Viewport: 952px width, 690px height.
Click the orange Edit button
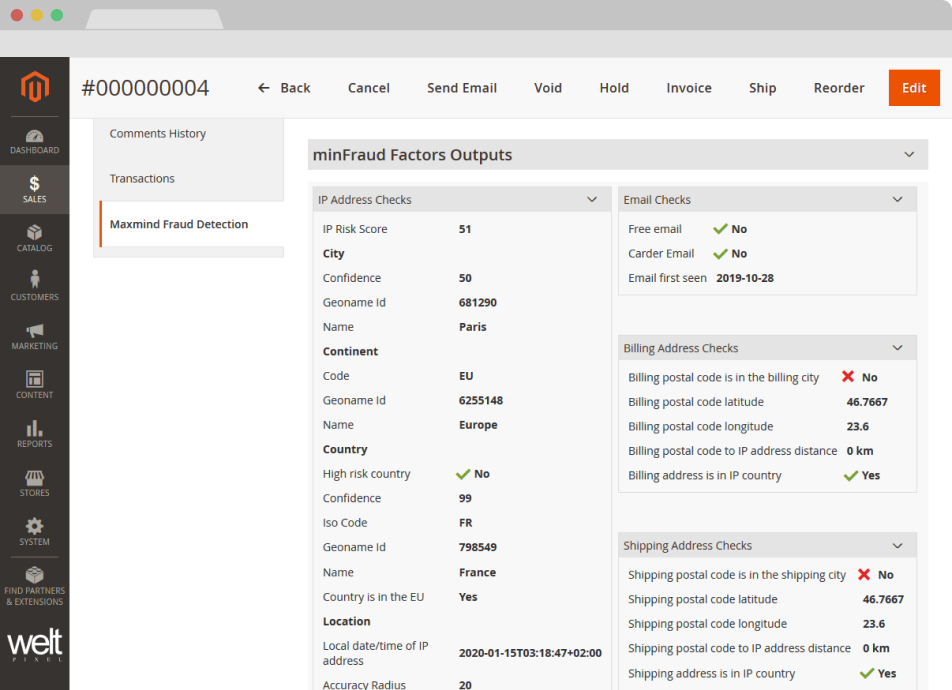coord(914,88)
